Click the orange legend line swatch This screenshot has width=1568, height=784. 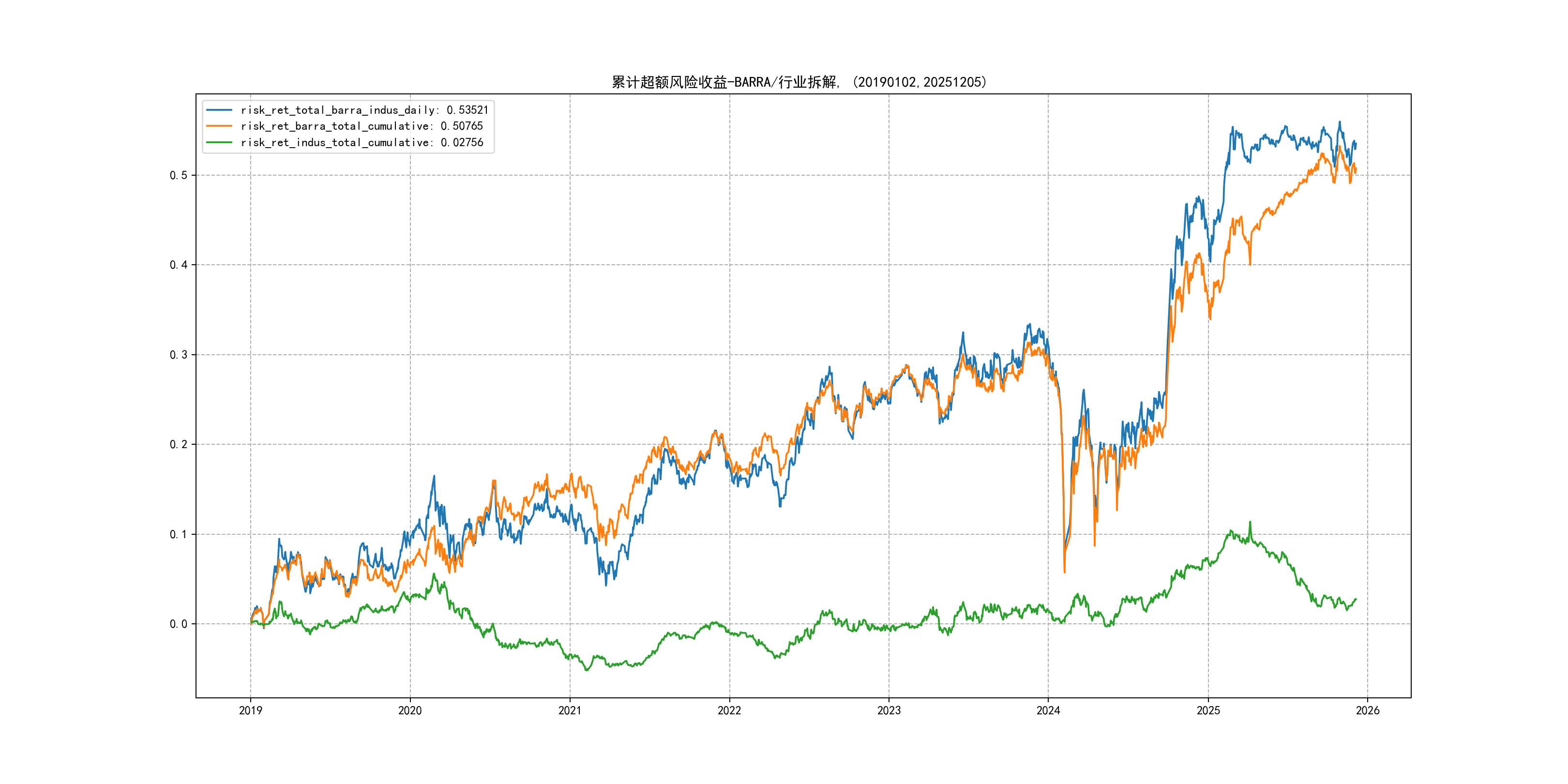[x=219, y=126]
